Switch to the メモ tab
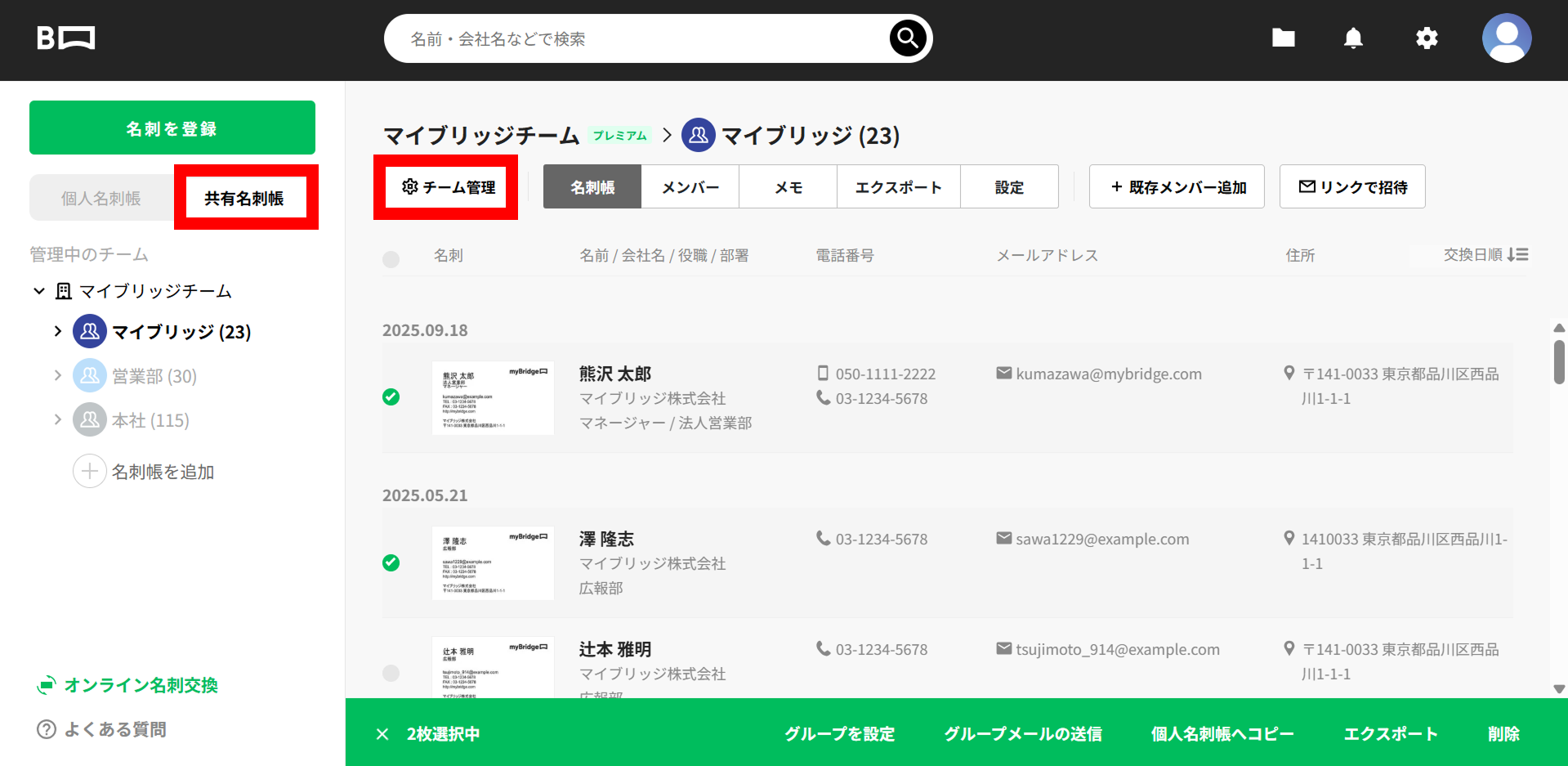The image size is (1568, 766). (788, 186)
